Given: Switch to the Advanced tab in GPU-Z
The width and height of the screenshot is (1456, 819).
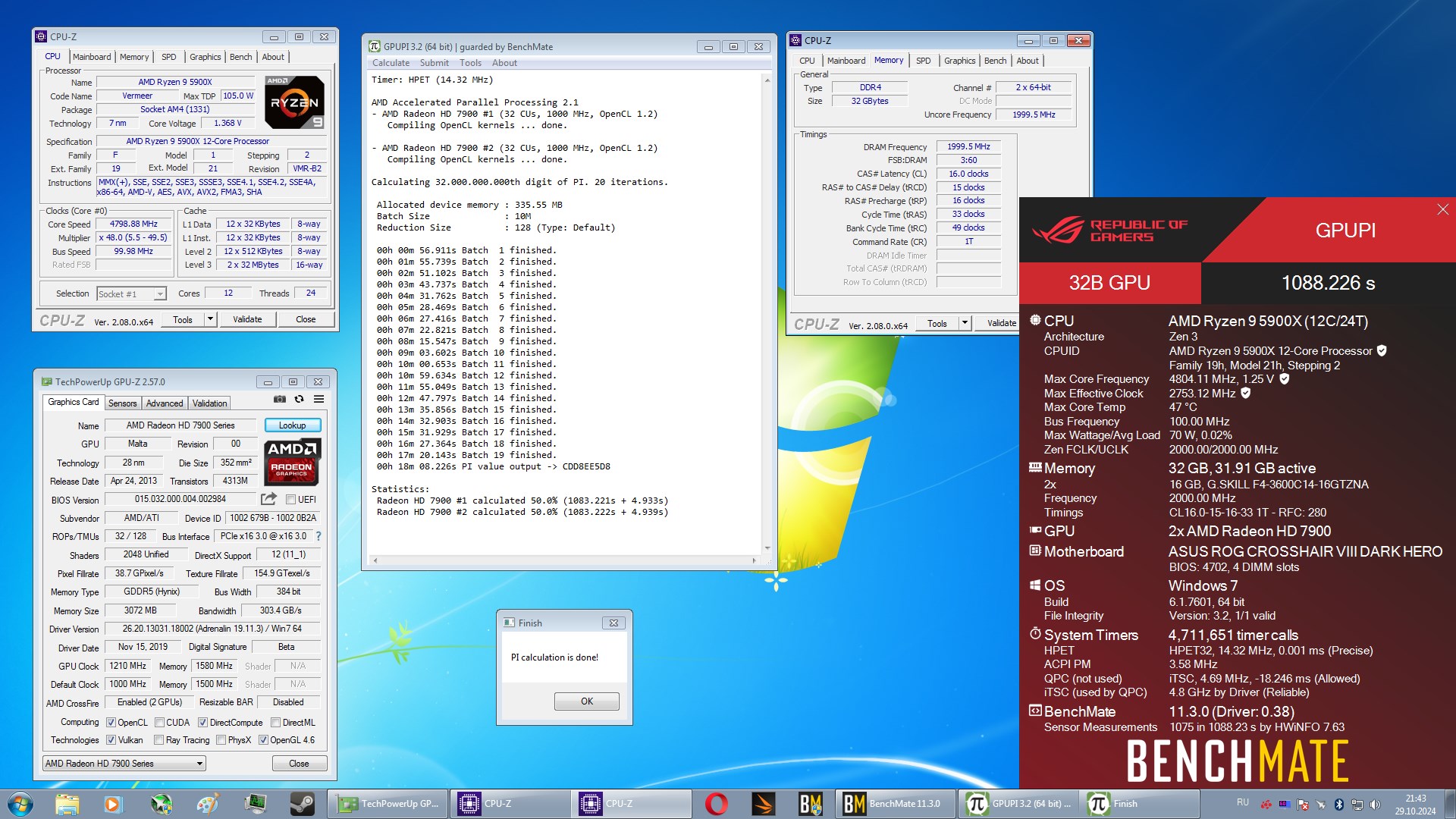Looking at the screenshot, I should [x=165, y=403].
